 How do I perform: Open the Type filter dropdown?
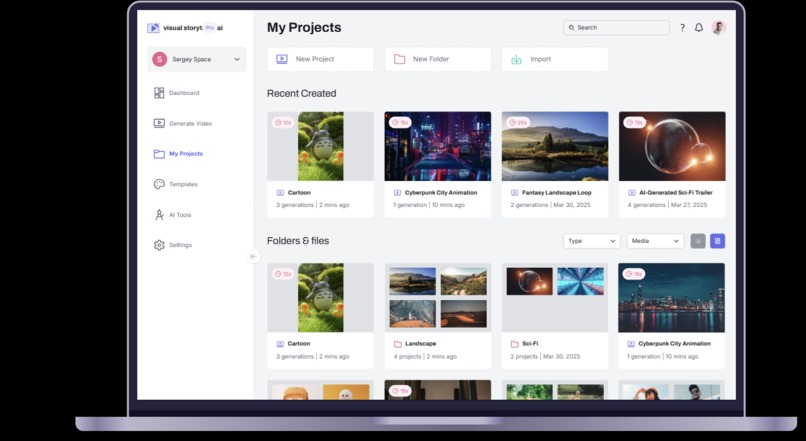(x=592, y=241)
